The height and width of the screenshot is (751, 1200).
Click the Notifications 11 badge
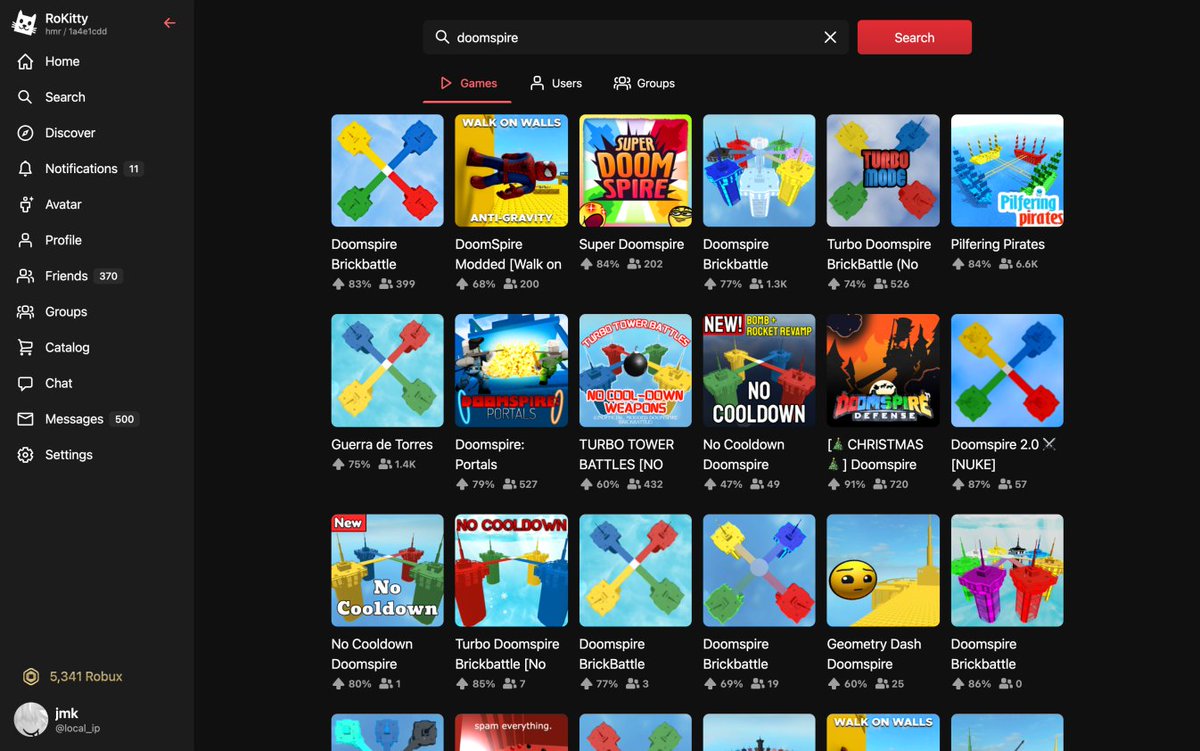pos(134,169)
